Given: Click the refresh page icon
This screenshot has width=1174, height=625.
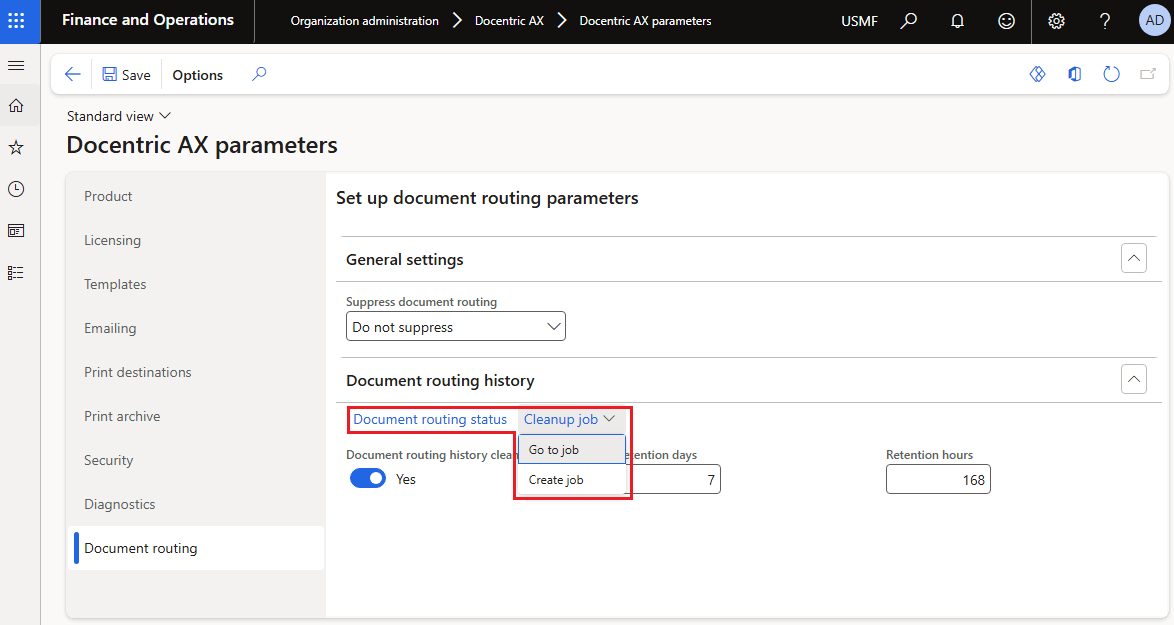Looking at the screenshot, I should coord(1111,74).
